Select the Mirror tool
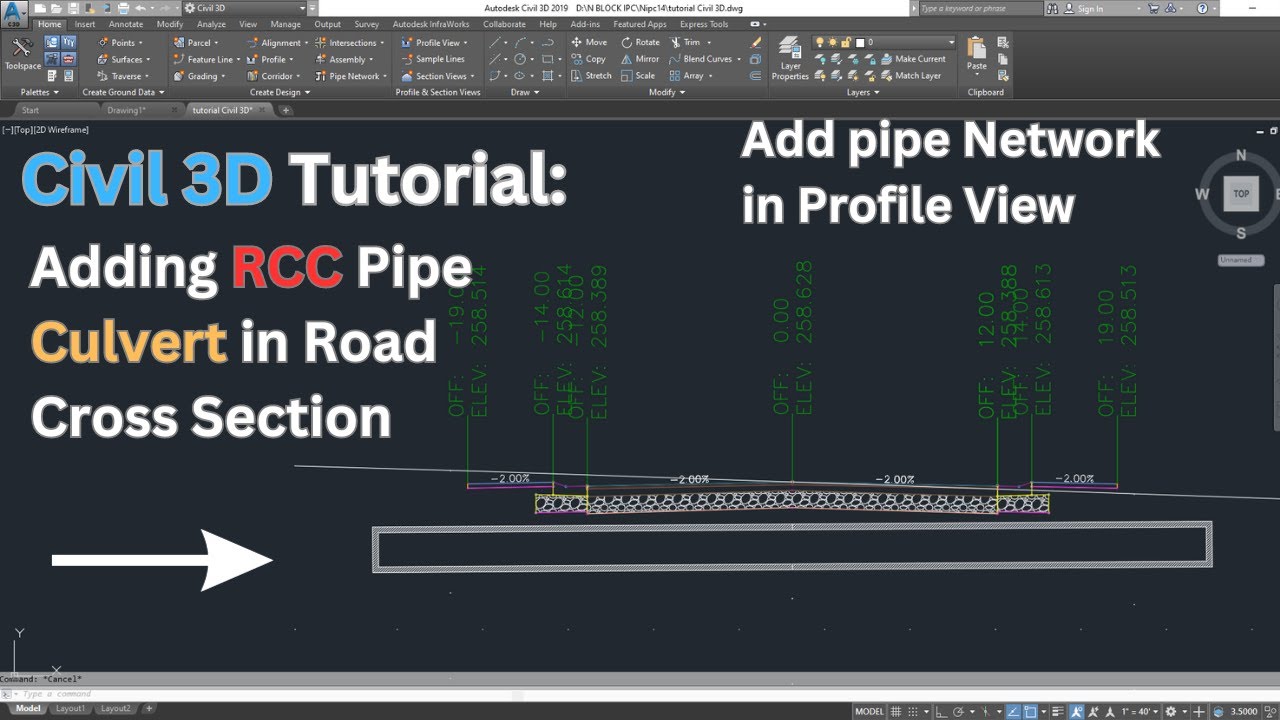Image resolution: width=1280 pixels, height=720 pixels. point(640,59)
